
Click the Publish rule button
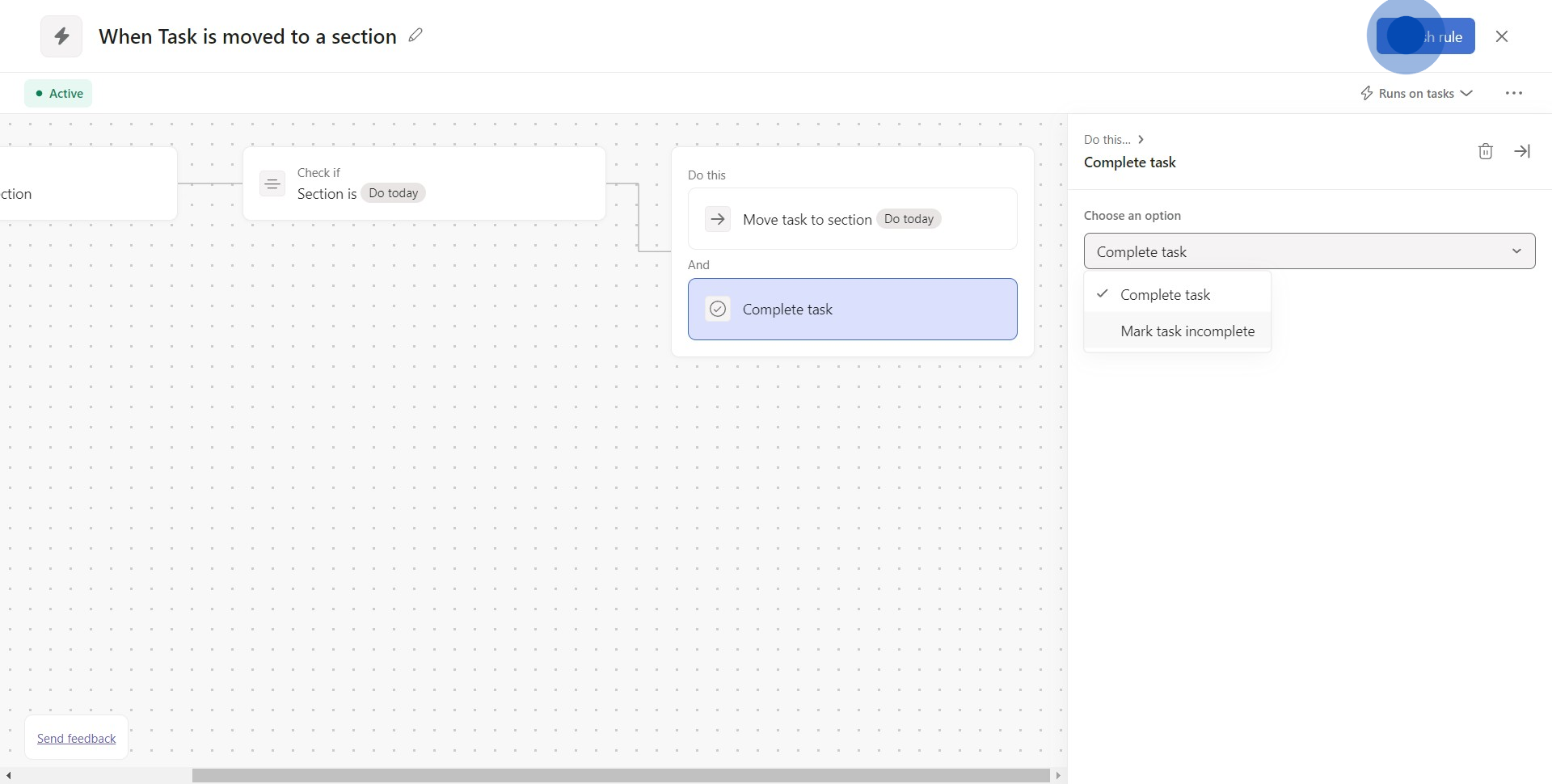(x=1426, y=37)
